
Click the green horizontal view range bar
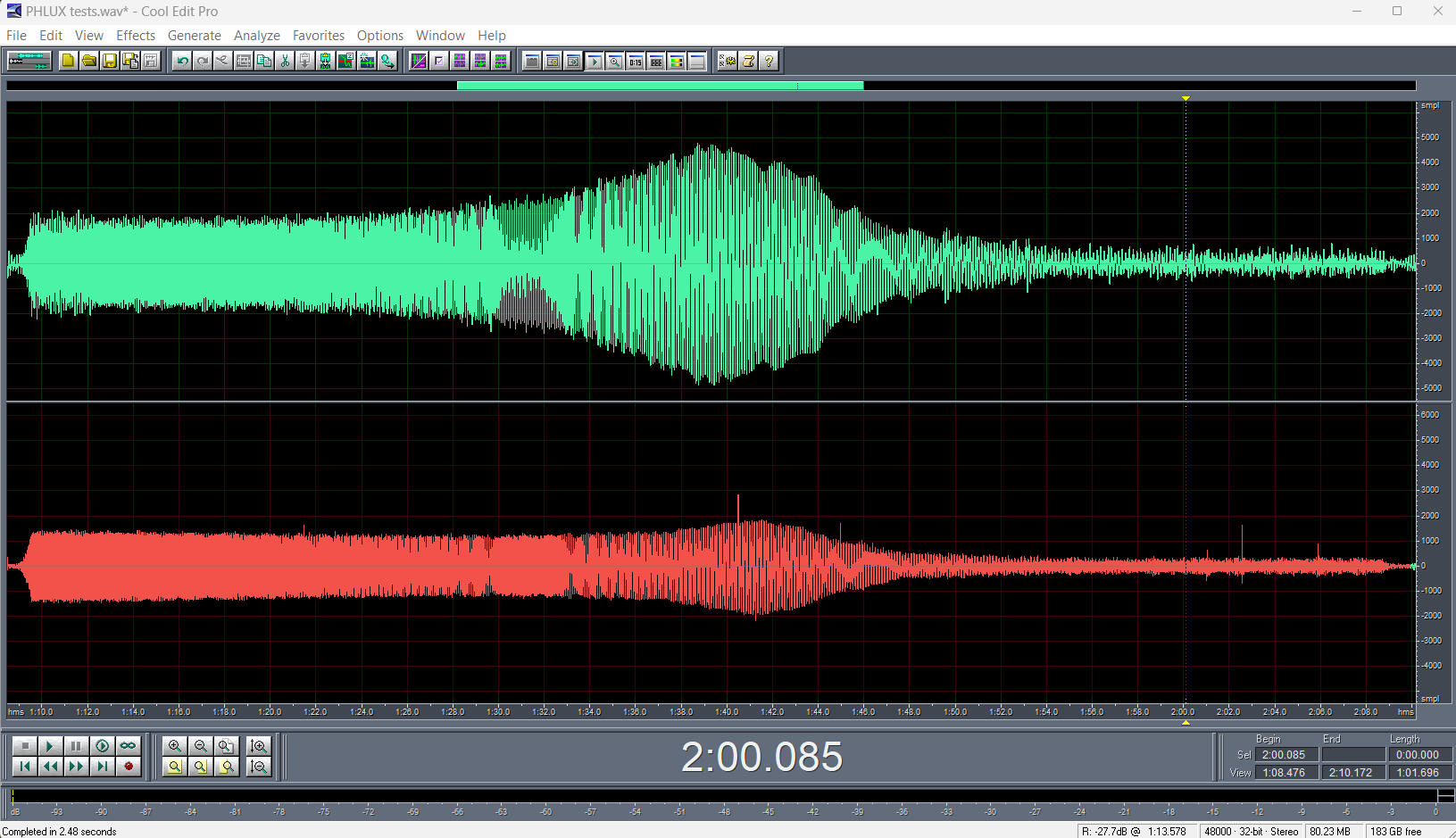tap(660, 86)
